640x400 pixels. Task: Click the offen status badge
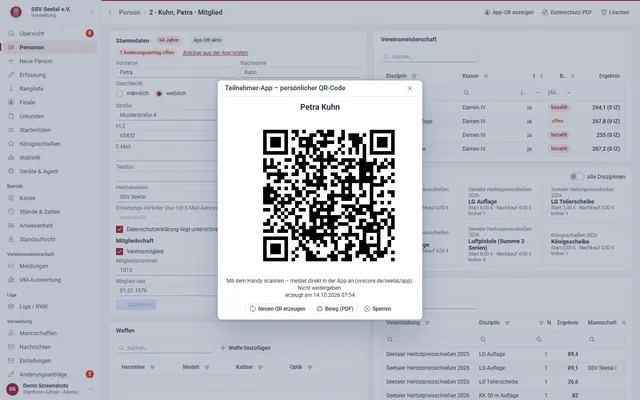point(558,121)
